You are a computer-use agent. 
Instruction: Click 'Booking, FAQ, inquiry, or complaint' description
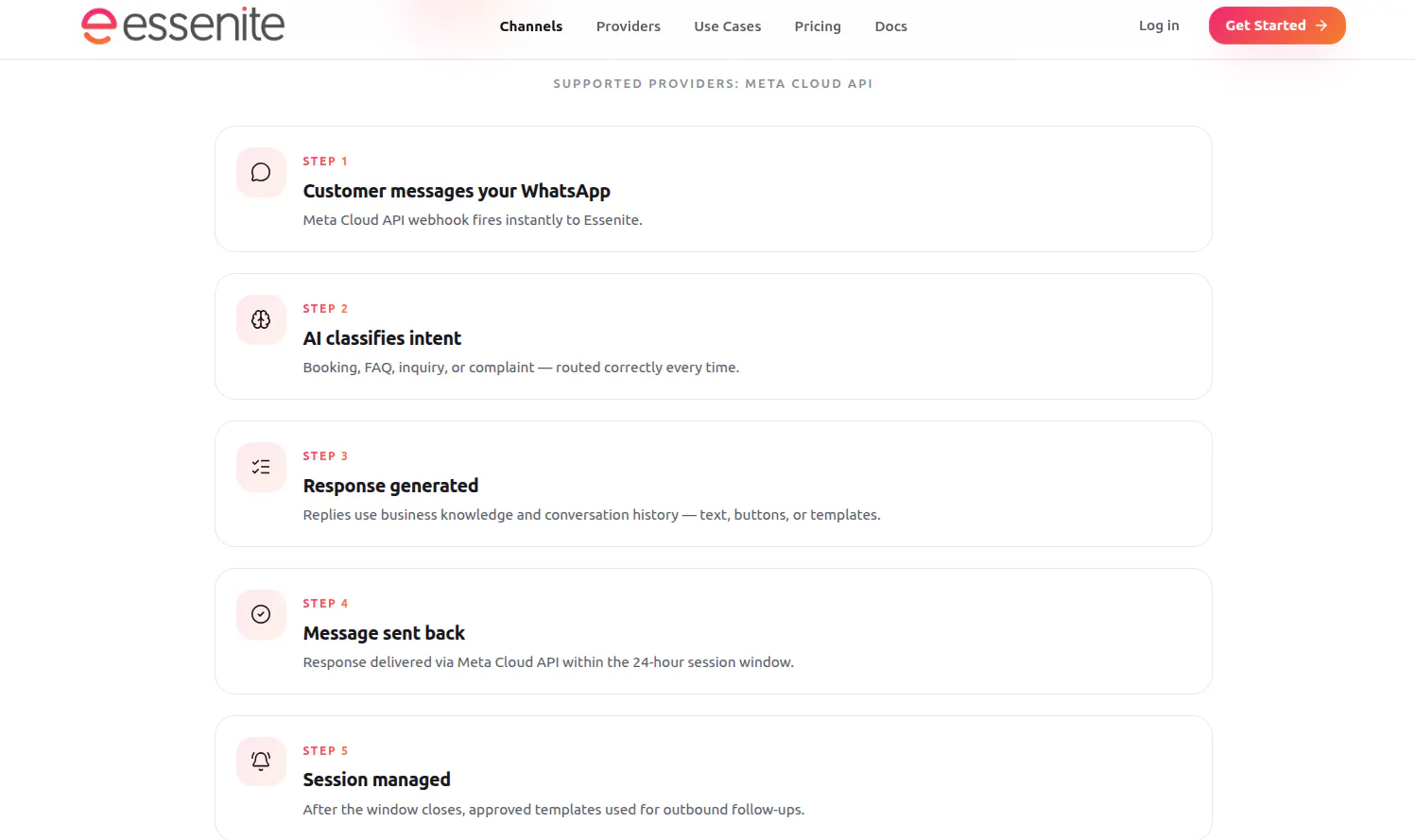coord(521,368)
